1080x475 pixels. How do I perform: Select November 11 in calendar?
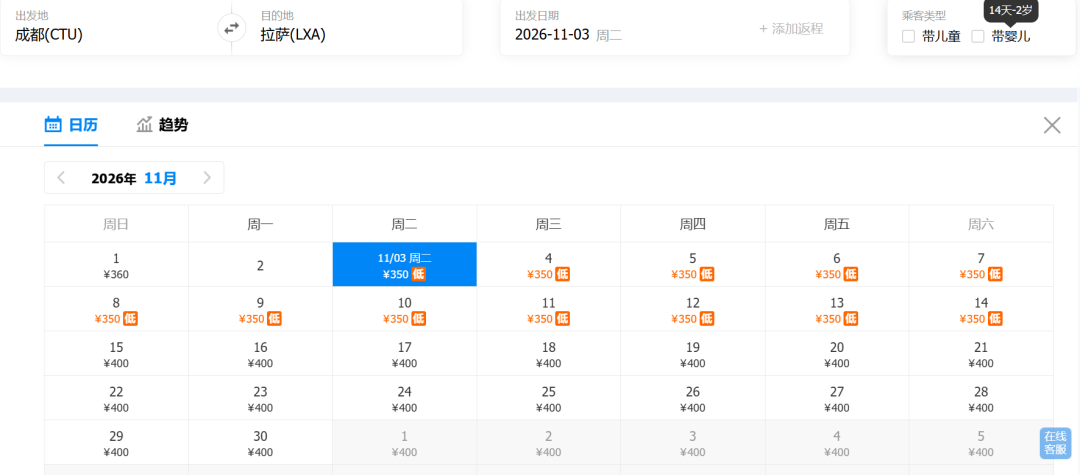548,310
